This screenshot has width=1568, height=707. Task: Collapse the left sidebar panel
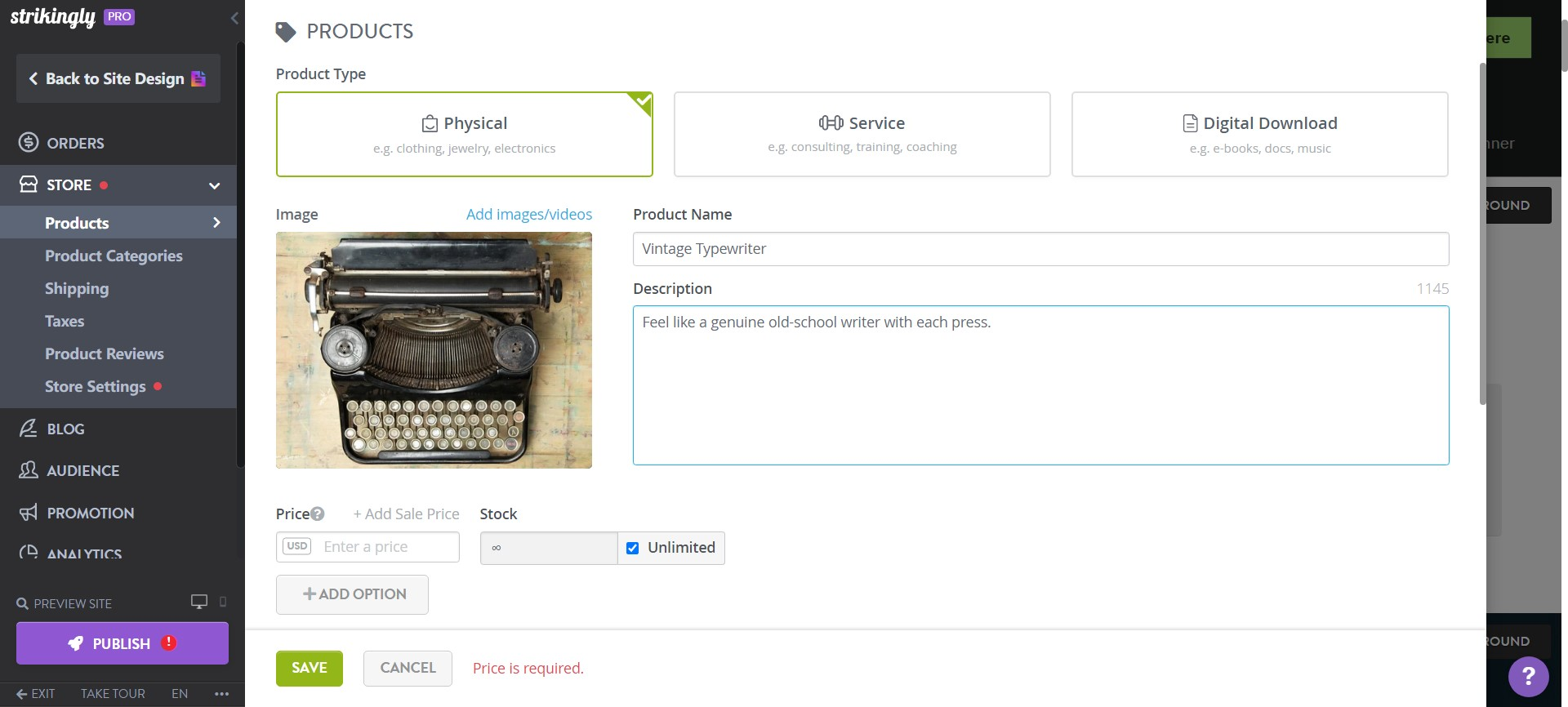[x=235, y=17]
